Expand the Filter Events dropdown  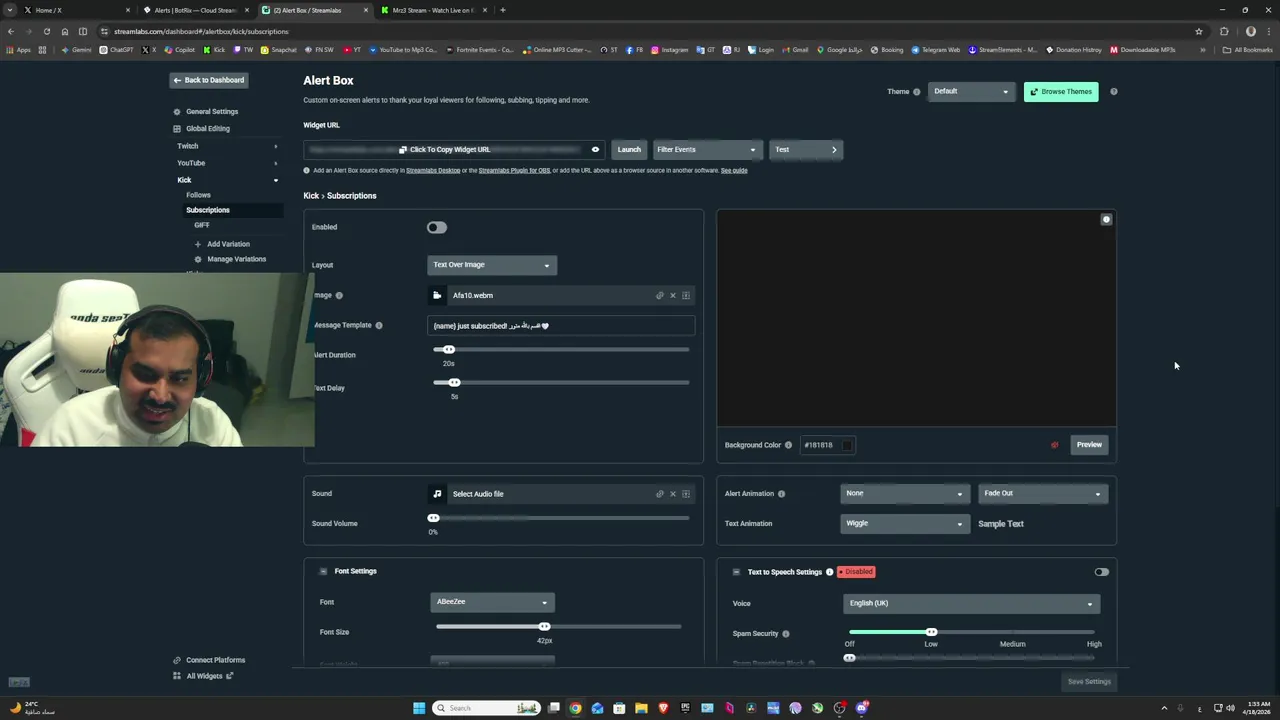point(707,150)
